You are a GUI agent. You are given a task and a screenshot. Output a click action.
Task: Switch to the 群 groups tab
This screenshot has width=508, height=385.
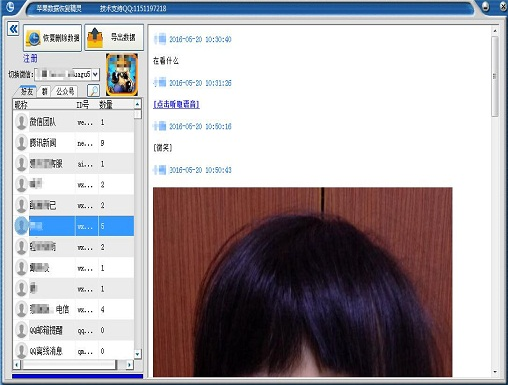coord(45,91)
